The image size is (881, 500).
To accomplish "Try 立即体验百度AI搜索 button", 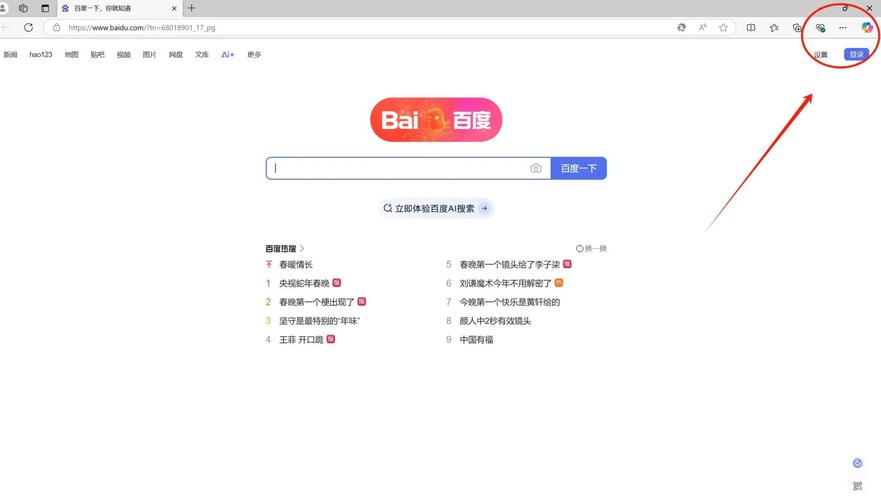I will pyautogui.click(x=436, y=208).
